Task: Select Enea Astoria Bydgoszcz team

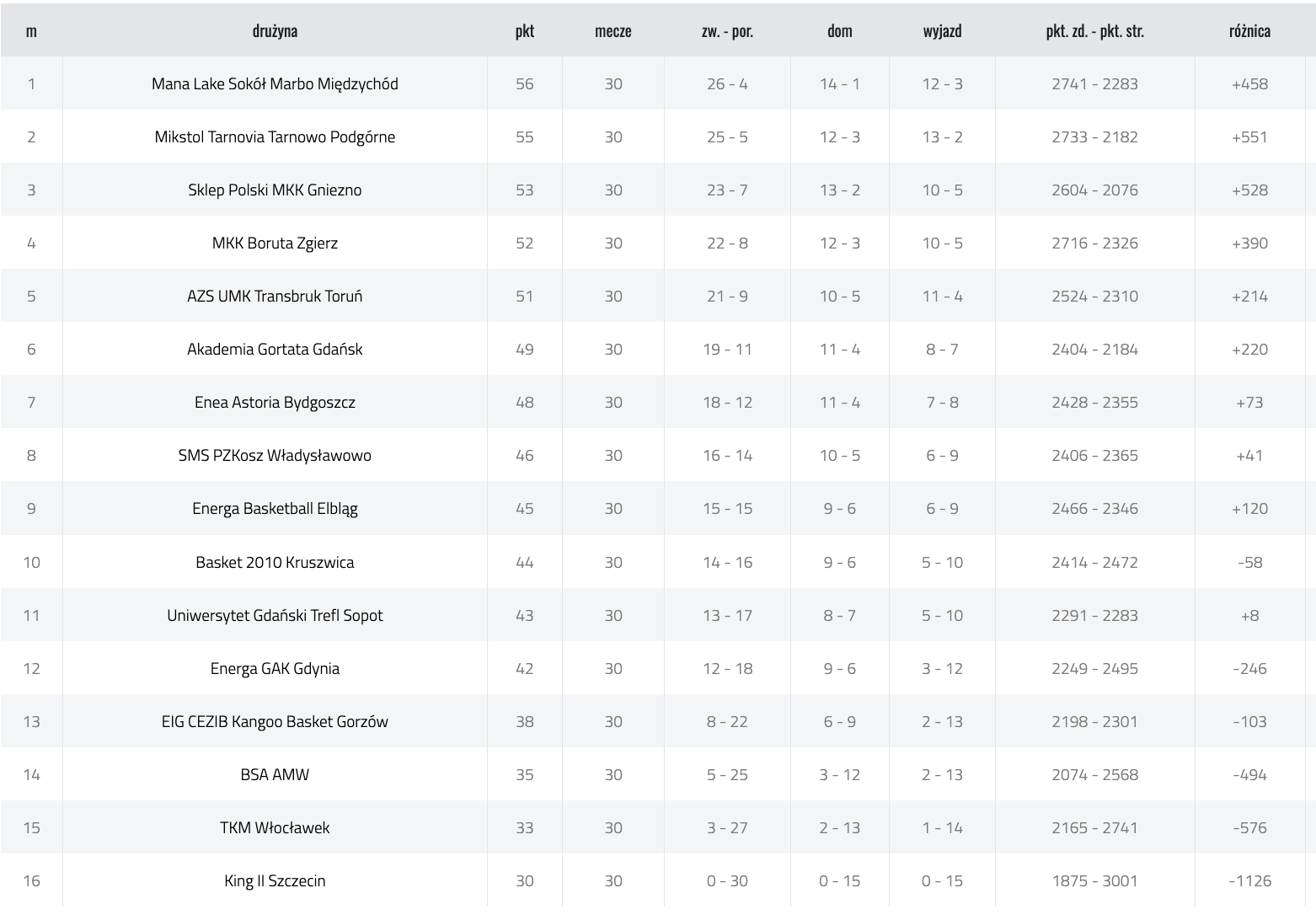Action: click(275, 403)
